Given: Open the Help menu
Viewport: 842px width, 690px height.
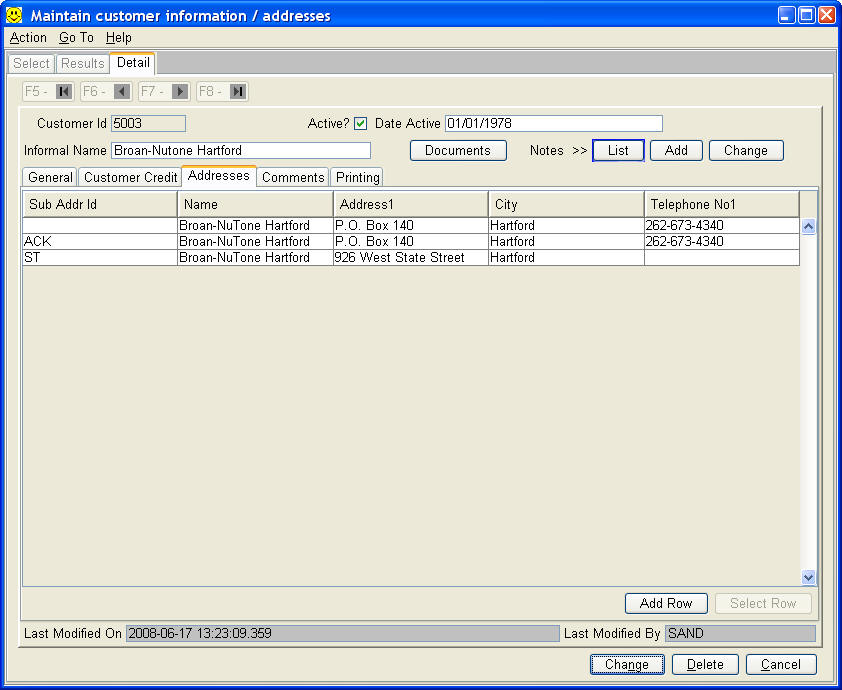Looking at the screenshot, I should pos(119,38).
